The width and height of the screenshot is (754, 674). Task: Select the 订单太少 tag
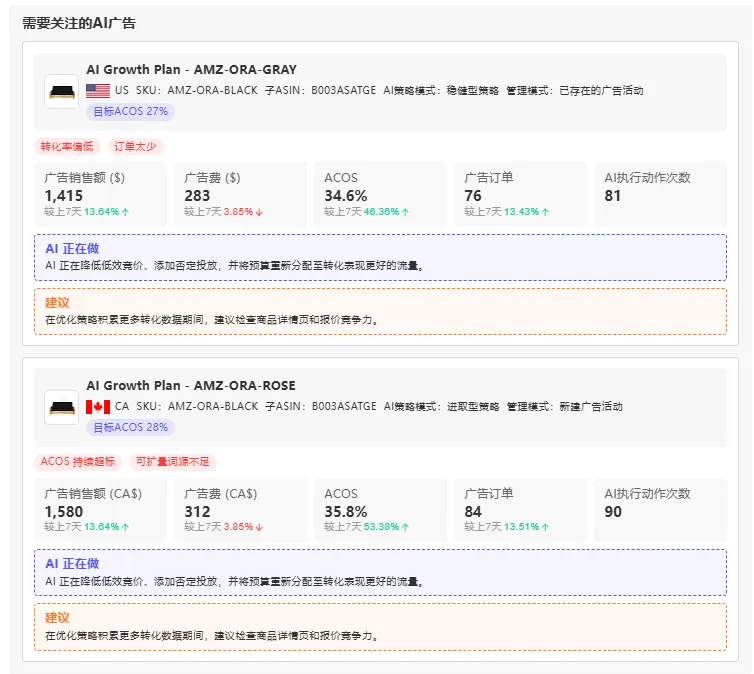[x=135, y=147]
